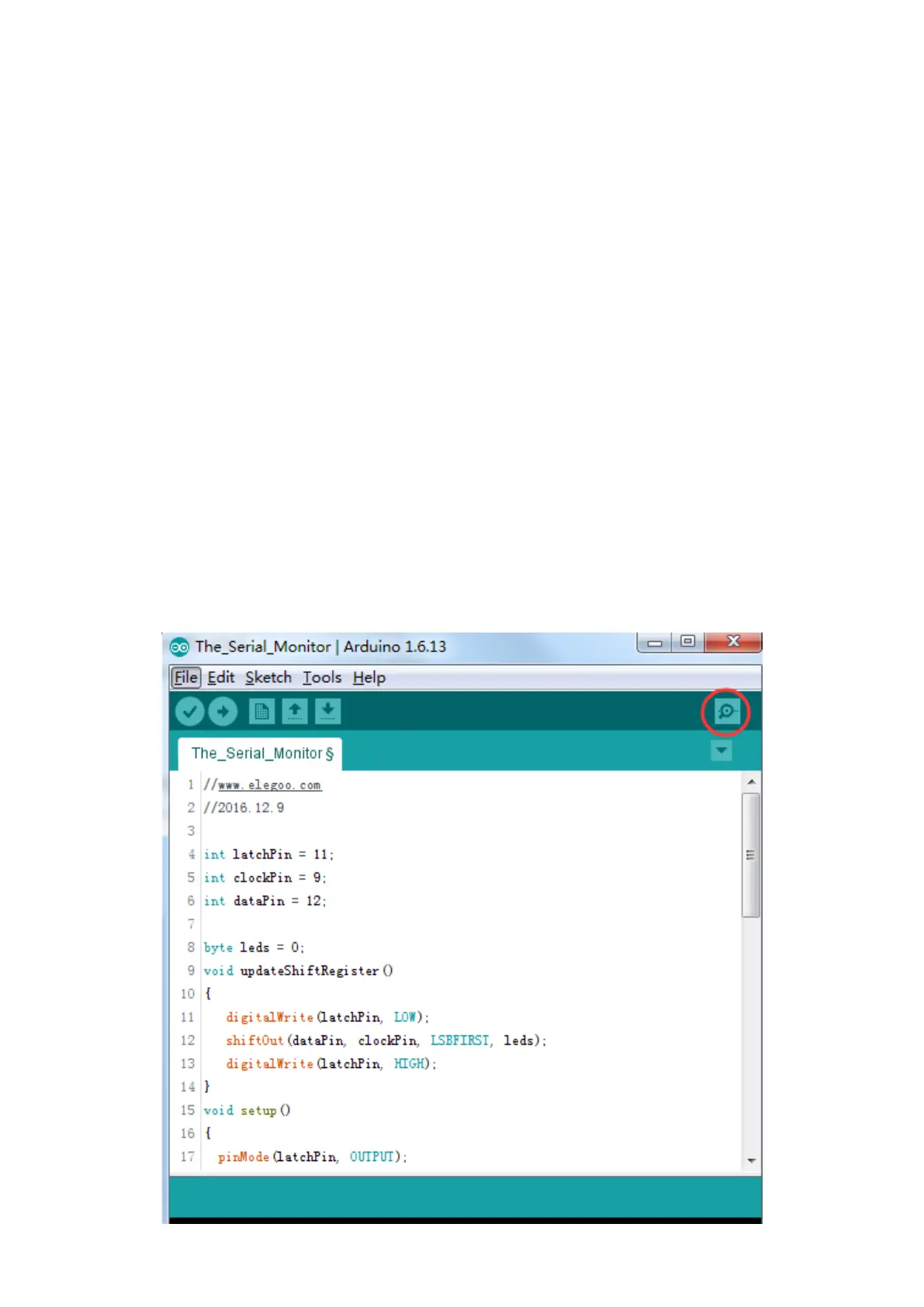Click the line "int latchPin = 11;"
This screenshot has height=1307, width=924.
pyautogui.click(x=268, y=855)
